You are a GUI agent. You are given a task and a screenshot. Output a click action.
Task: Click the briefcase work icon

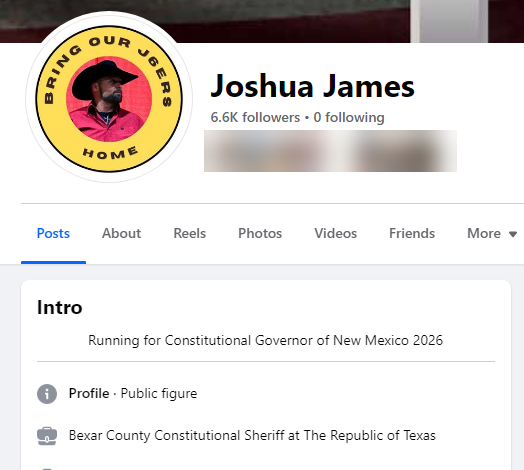coord(47,436)
